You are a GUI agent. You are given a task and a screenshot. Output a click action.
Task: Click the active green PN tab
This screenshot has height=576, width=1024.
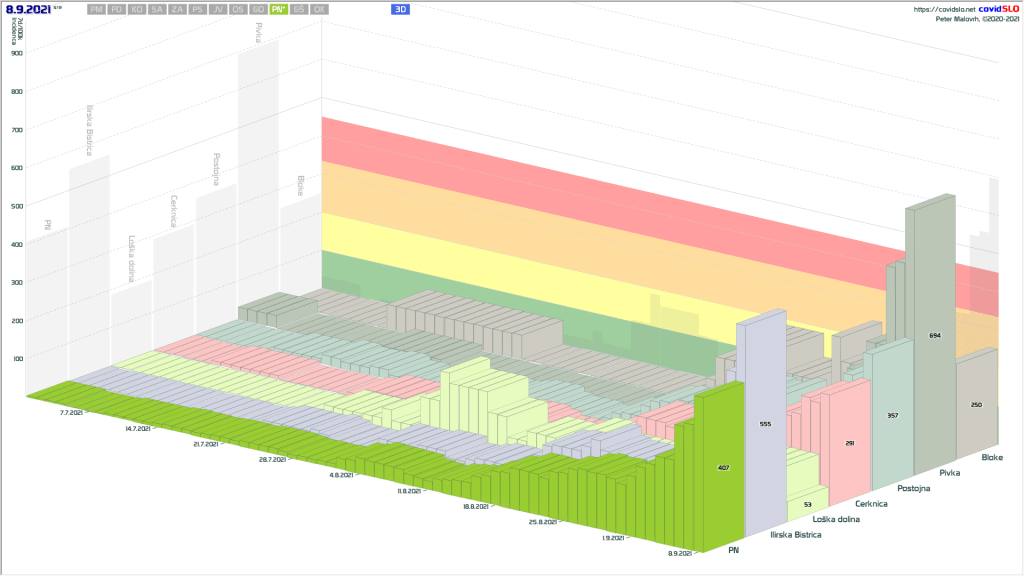[x=279, y=9]
